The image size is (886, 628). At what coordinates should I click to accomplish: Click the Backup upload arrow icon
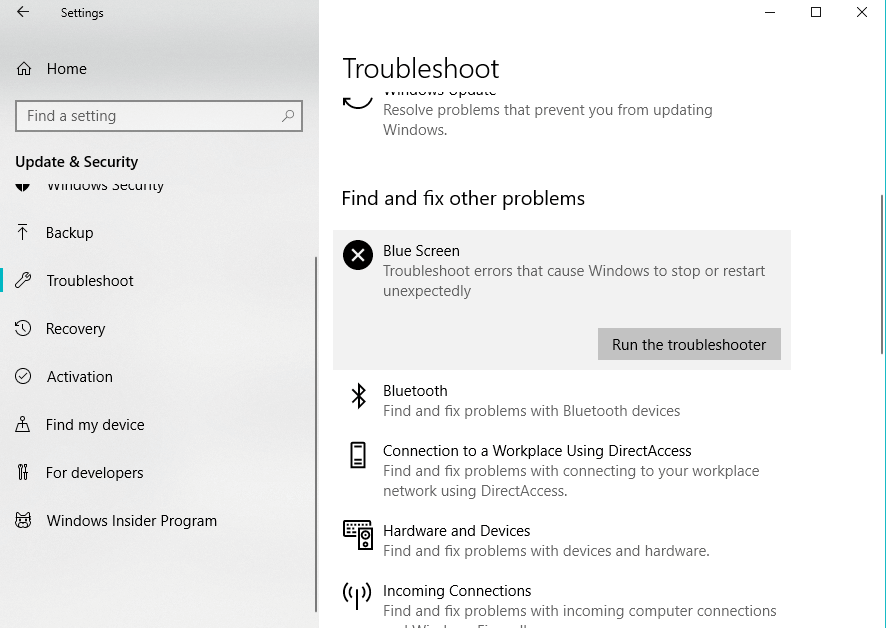[x=23, y=232]
